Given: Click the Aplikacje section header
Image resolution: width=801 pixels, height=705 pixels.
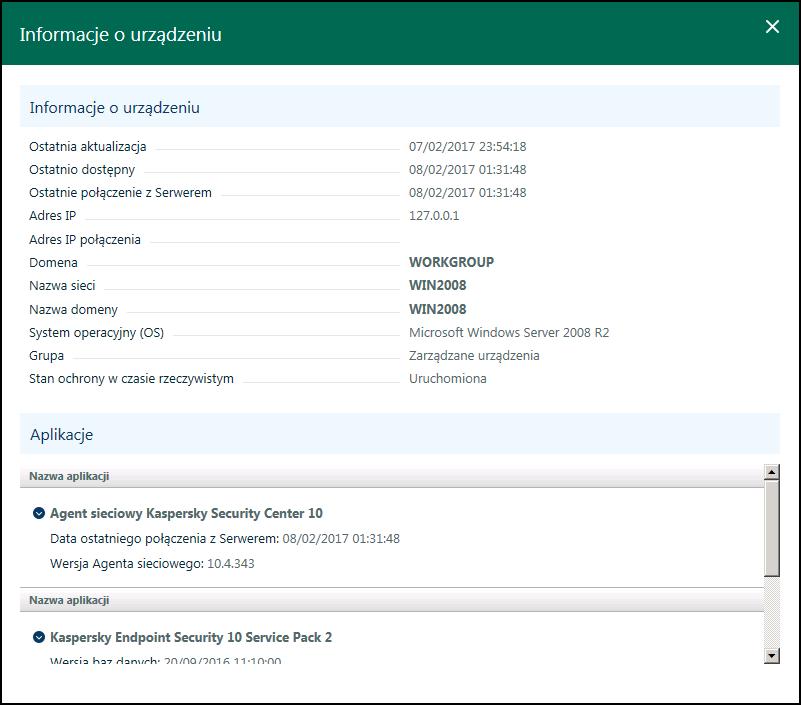Looking at the screenshot, I should [399, 434].
